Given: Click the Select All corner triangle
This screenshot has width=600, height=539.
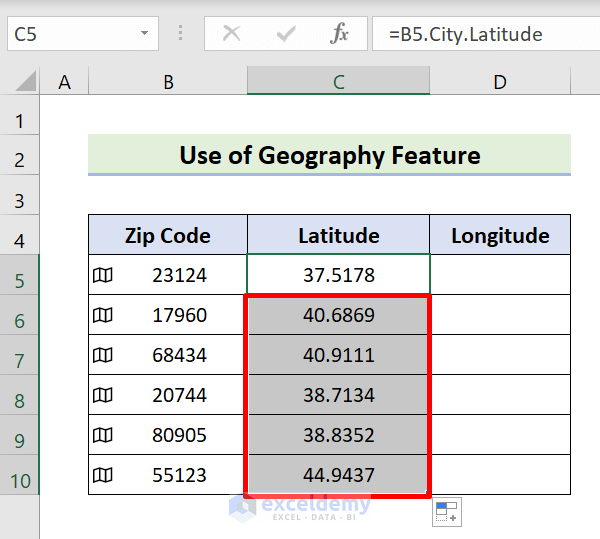Looking at the screenshot, I should click(27, 82).
